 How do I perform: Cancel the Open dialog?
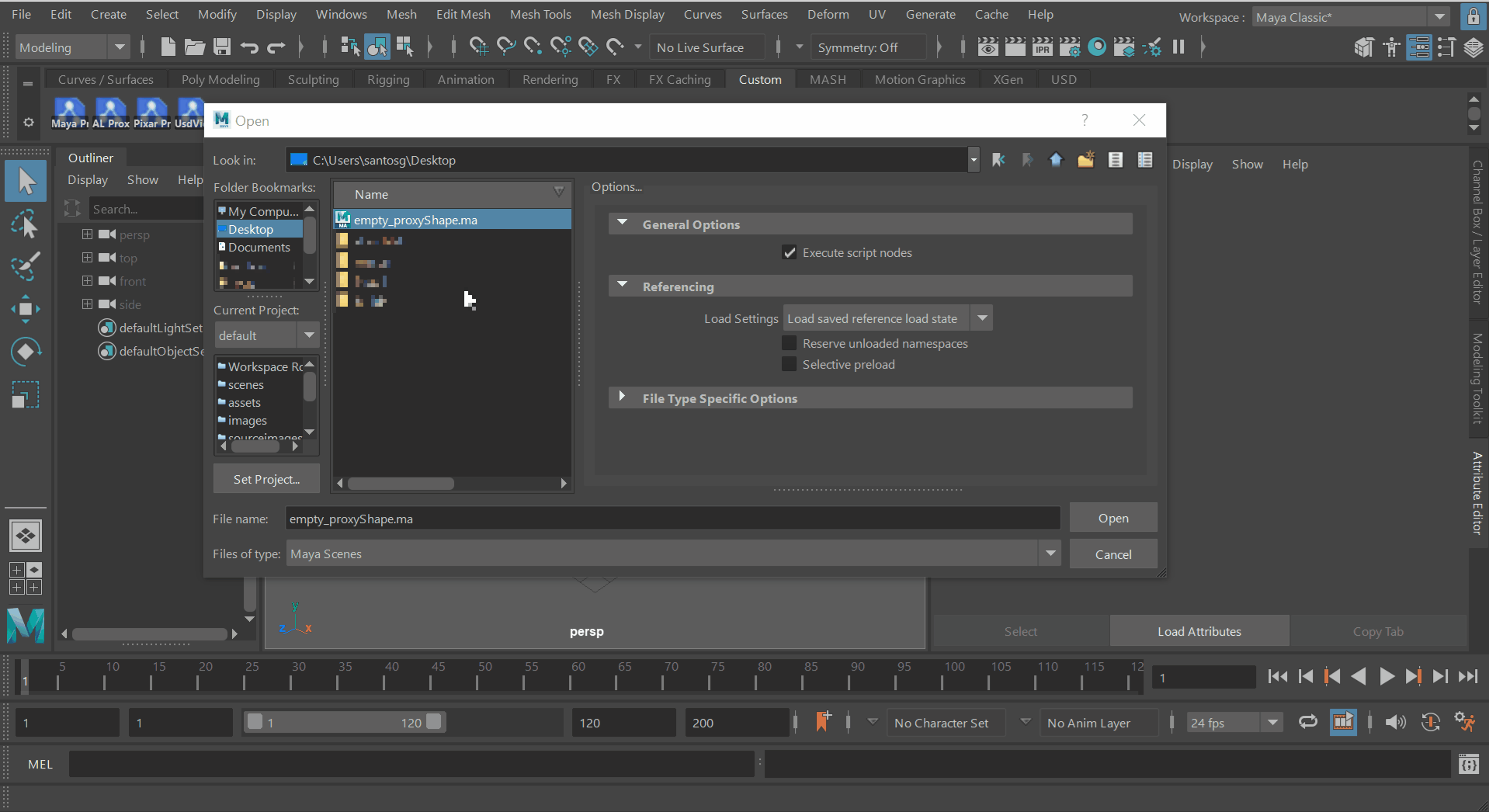click(1112, 553)
